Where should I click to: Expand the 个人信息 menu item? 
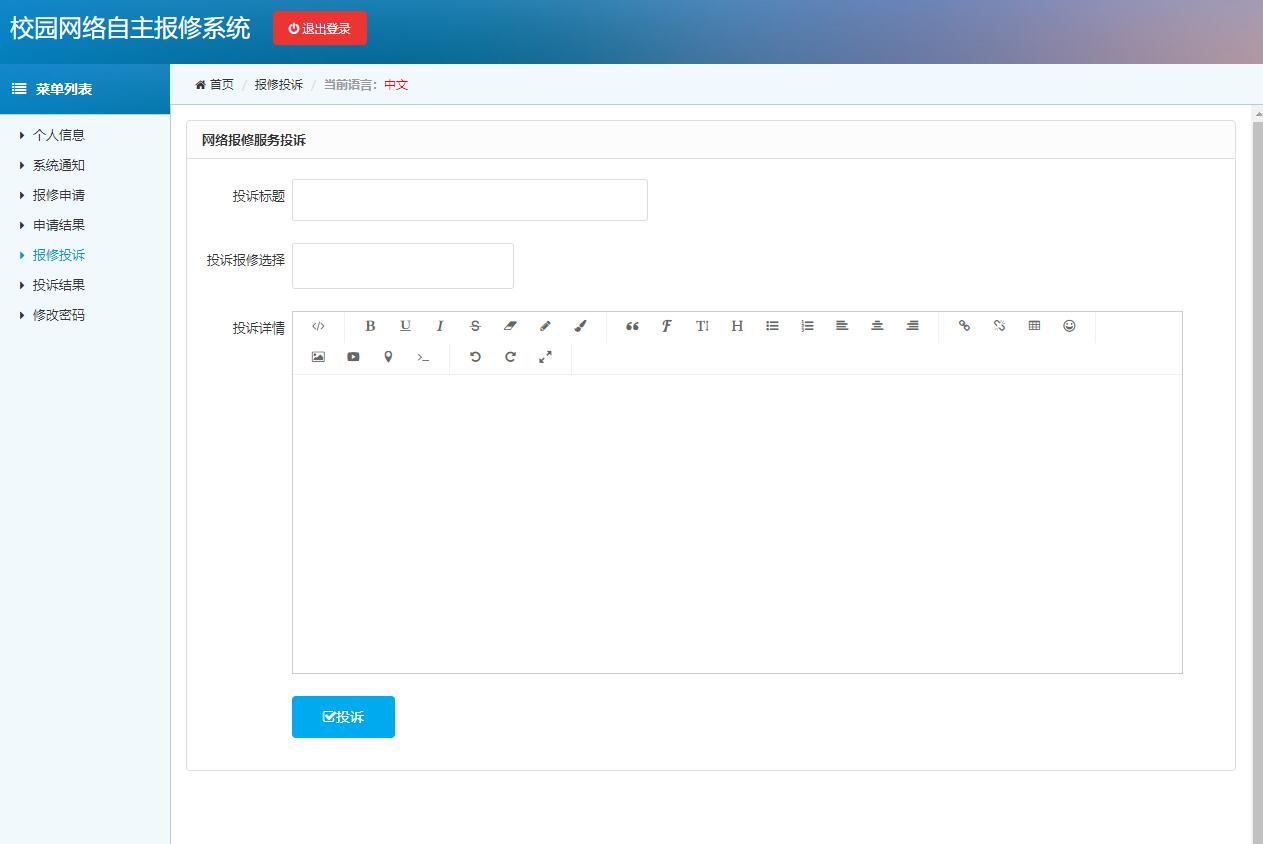58,135
